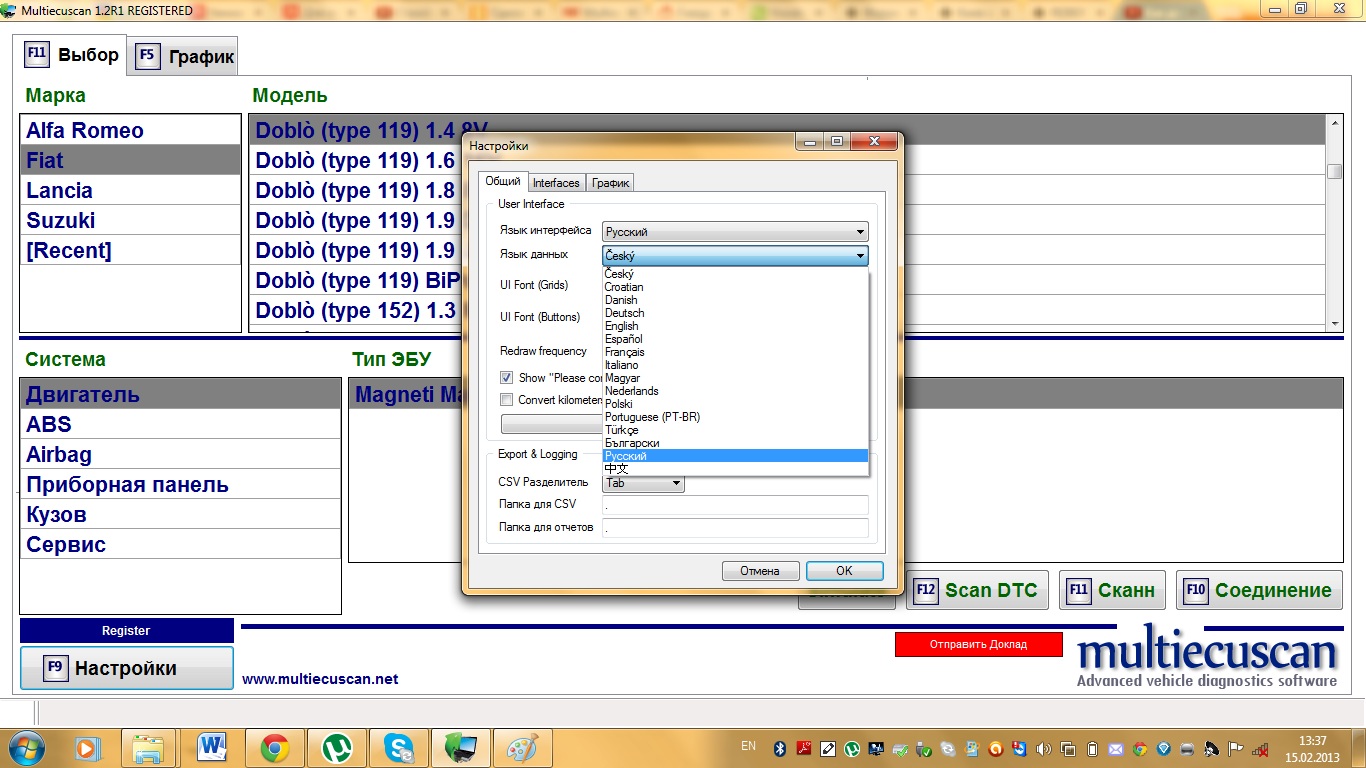Expand the Язык интерфейса dropdown
This screenshot has height=768, width=1366.
735,232
